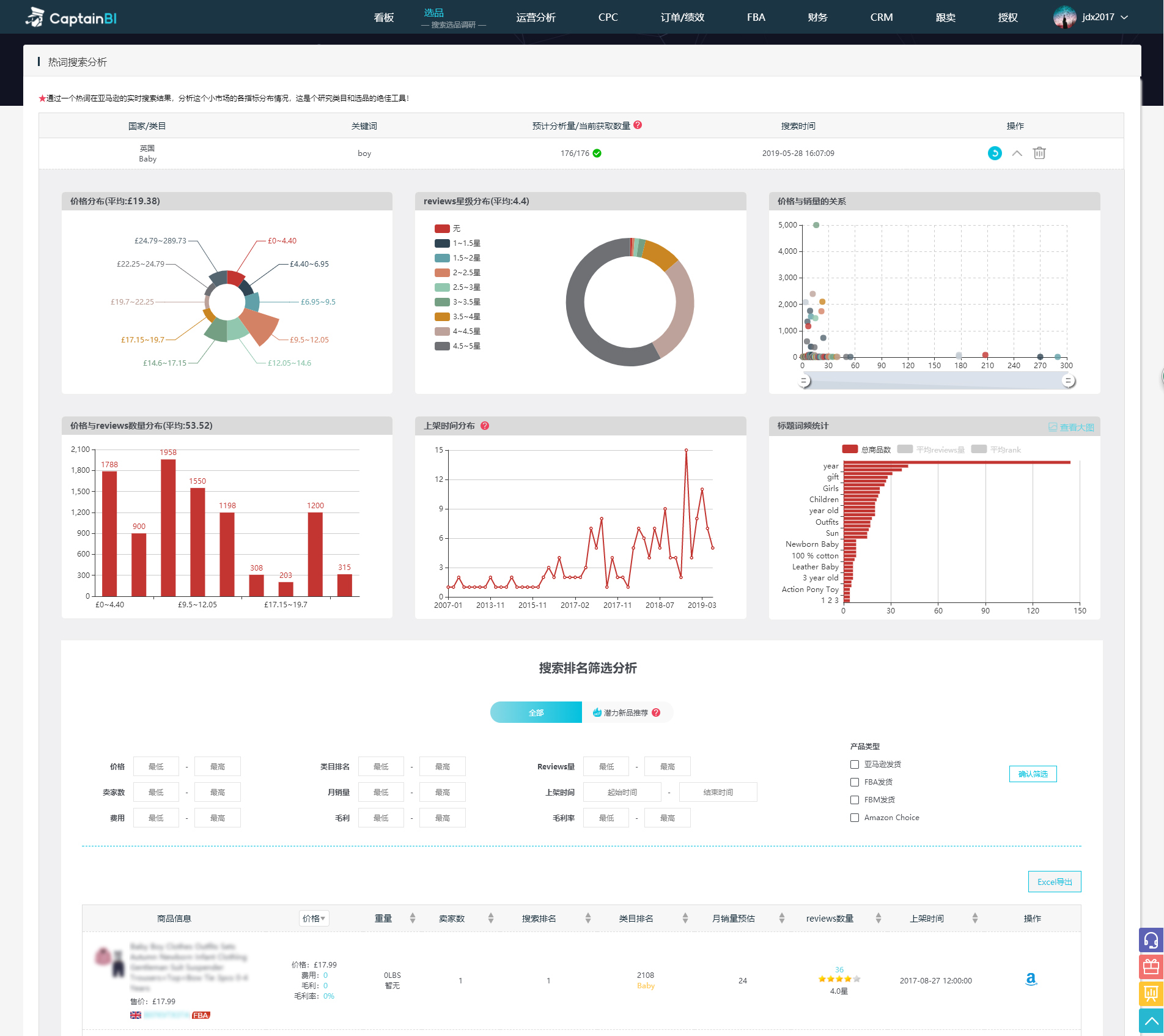Click the help icon beside 上架时间分布
Screen dimensions: 1164x1036
485,426
